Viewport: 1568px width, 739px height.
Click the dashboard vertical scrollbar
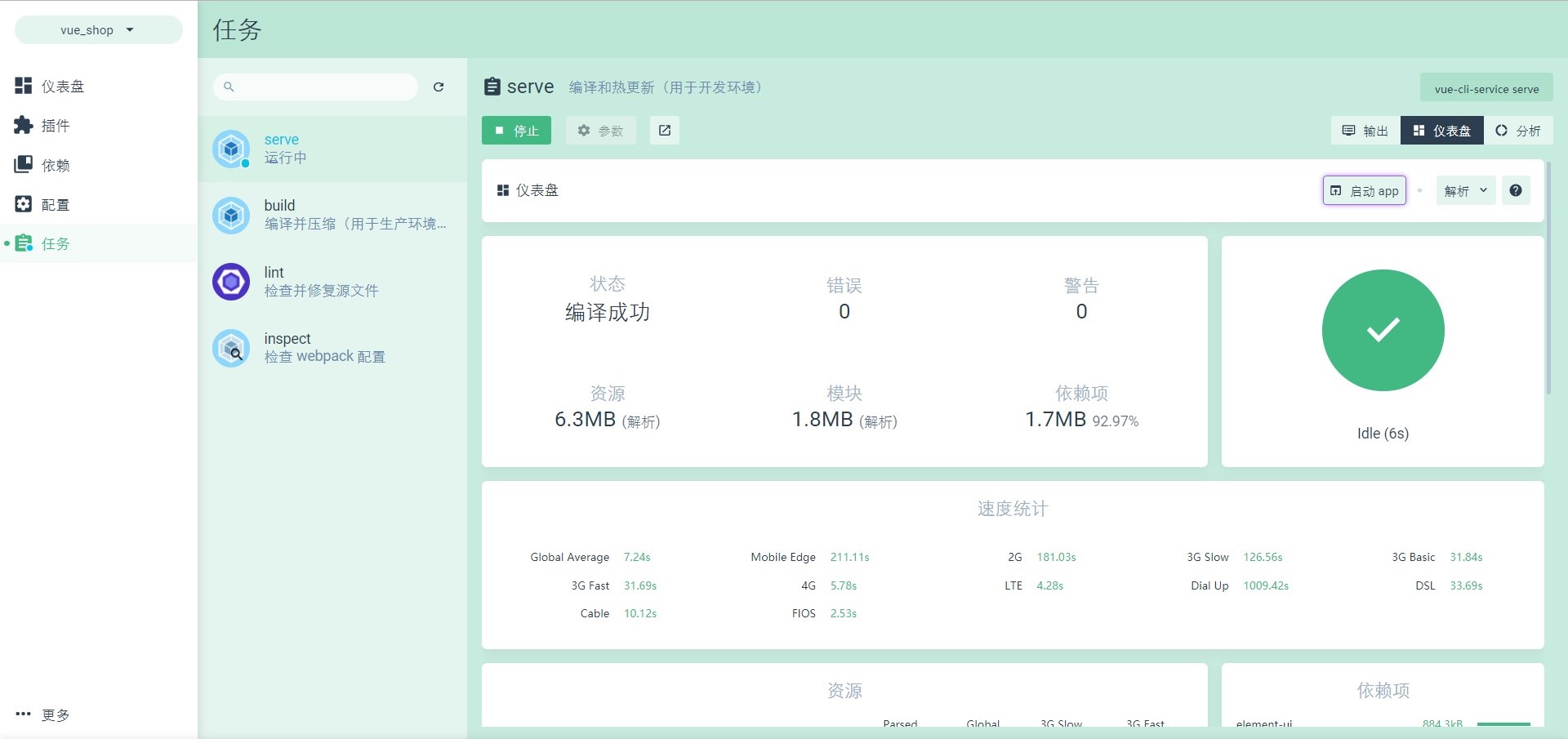[1548, 278]
